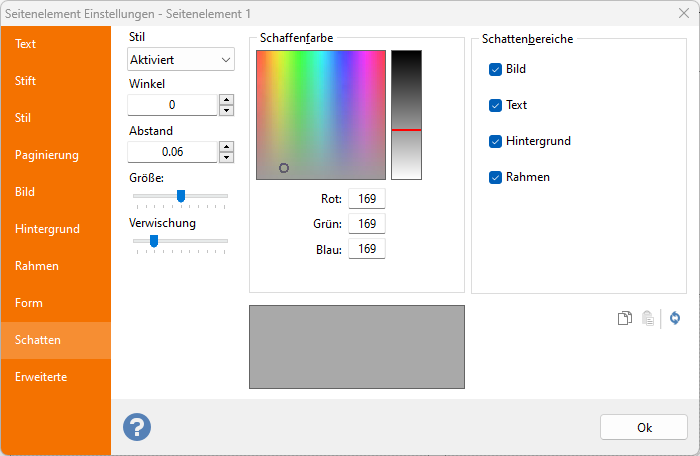Expand the Stil dropdown showing Aktiviert
This screenshot has width=700, height=456.
point(181,60)
